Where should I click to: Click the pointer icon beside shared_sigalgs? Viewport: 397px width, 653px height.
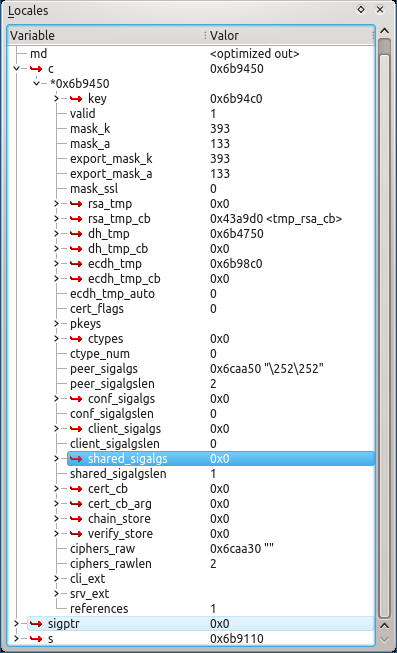76,459
